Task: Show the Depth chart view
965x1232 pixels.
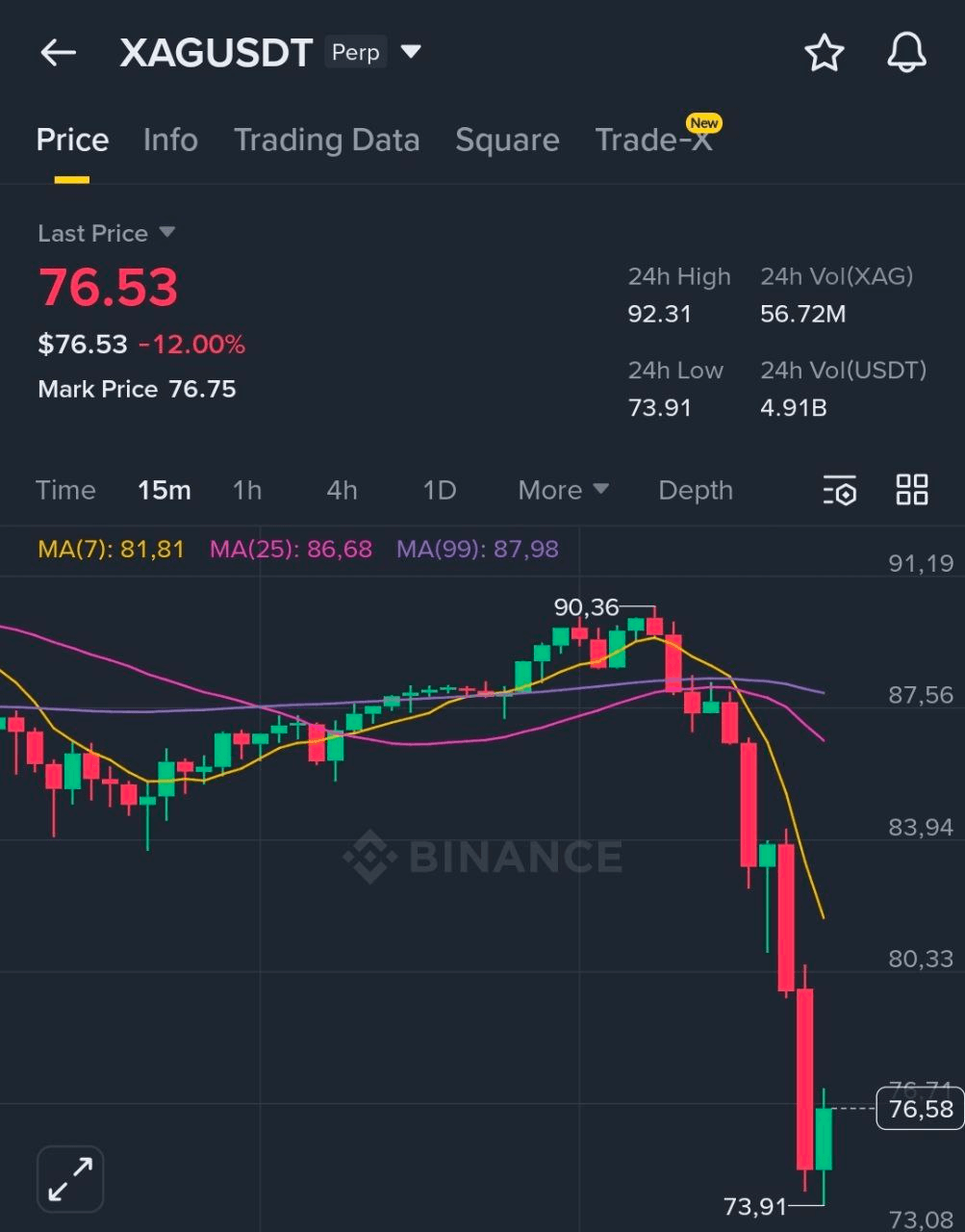Action: [x=695, y=490]
